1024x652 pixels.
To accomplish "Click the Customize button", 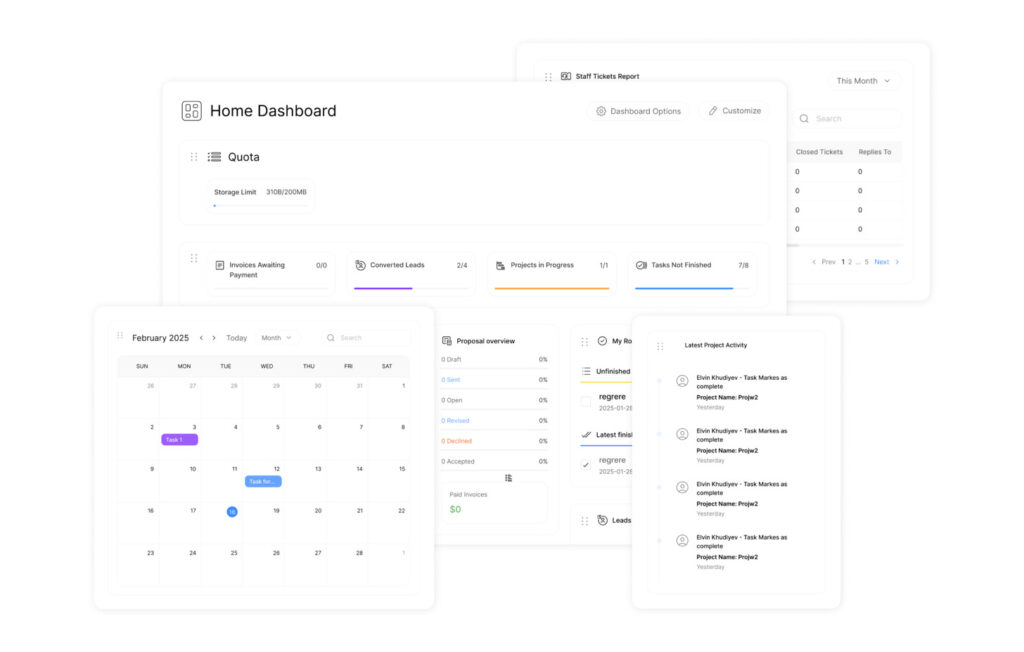I will (734, 111).
